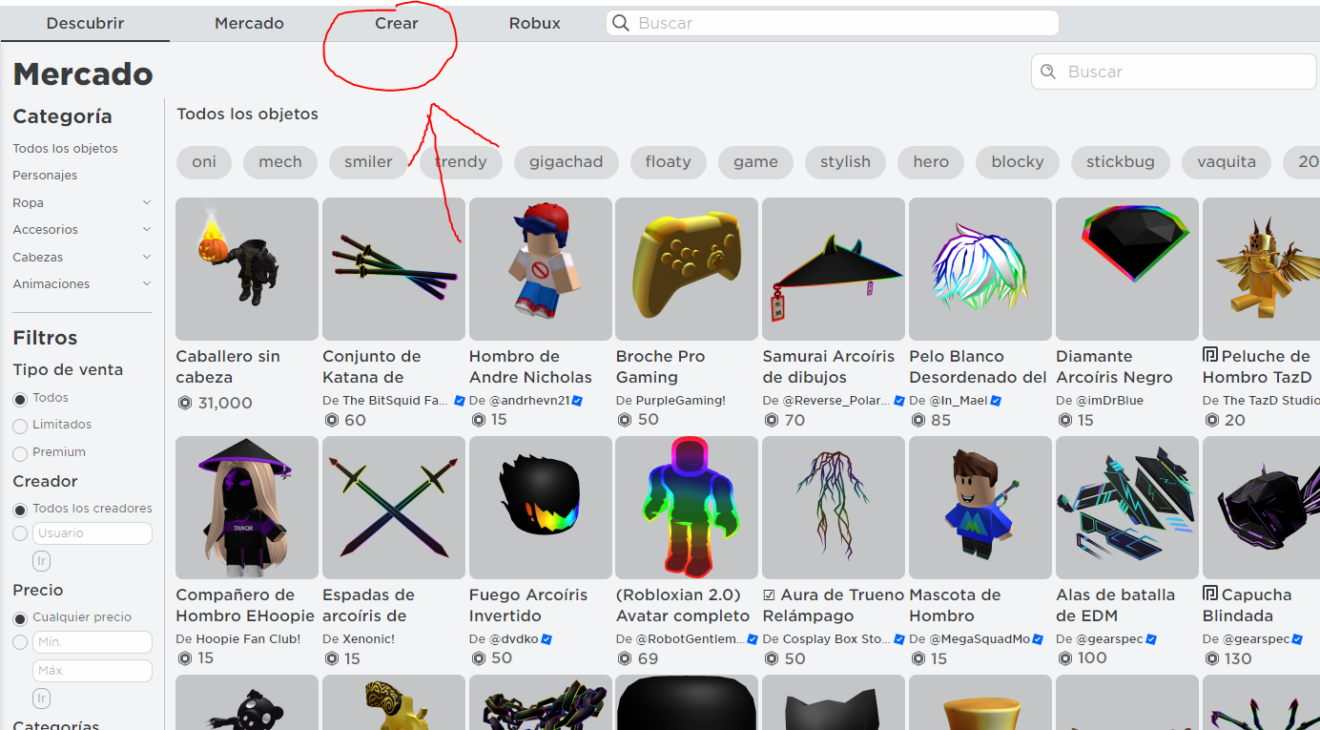Visit the Cosplay Box Sto... creator link

838,639
